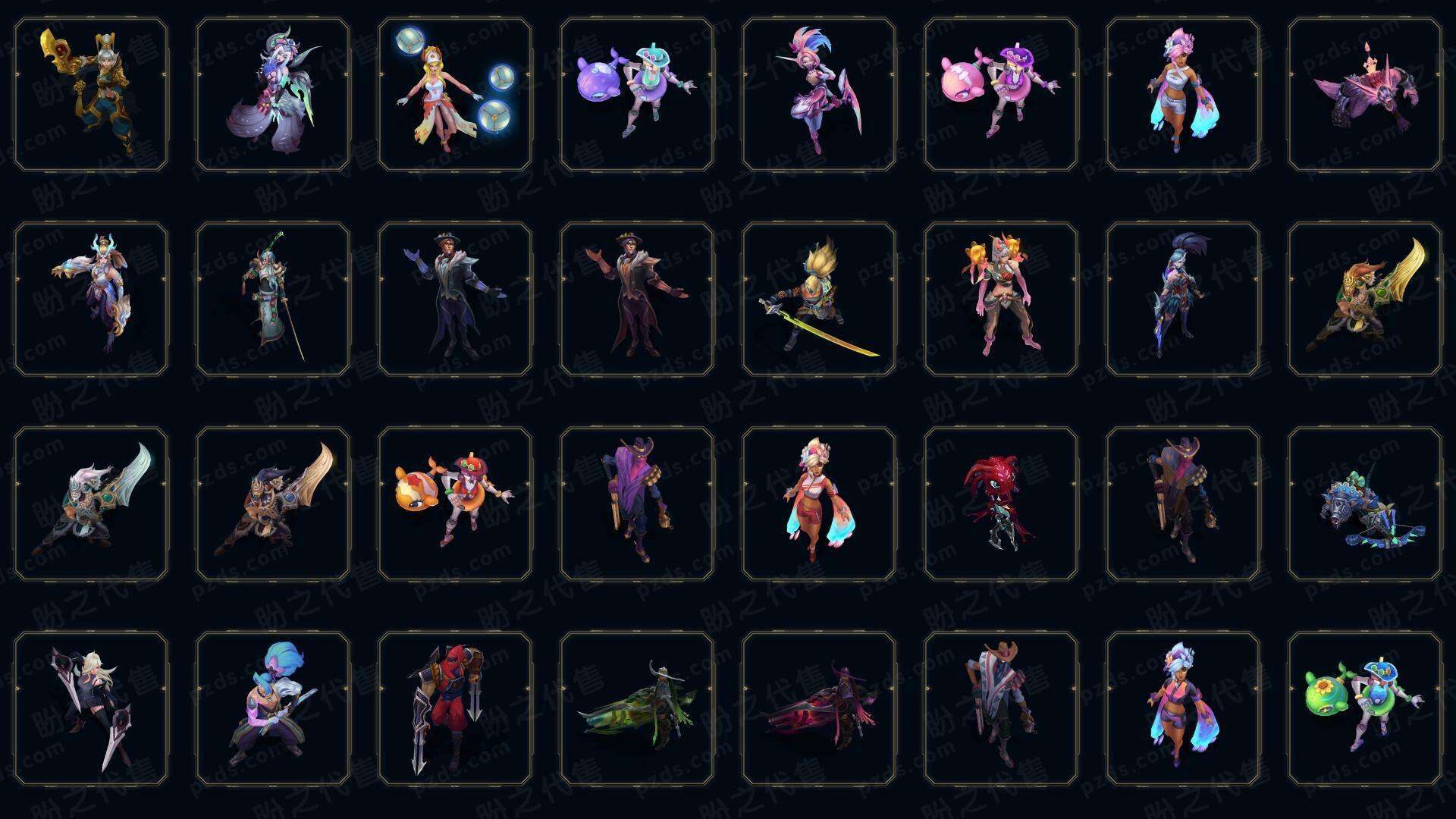Pick the armored blue beast with crossbow
Image resolution: width=1456 pixels, height=819 pixels.
click(x=1365, y=504)
